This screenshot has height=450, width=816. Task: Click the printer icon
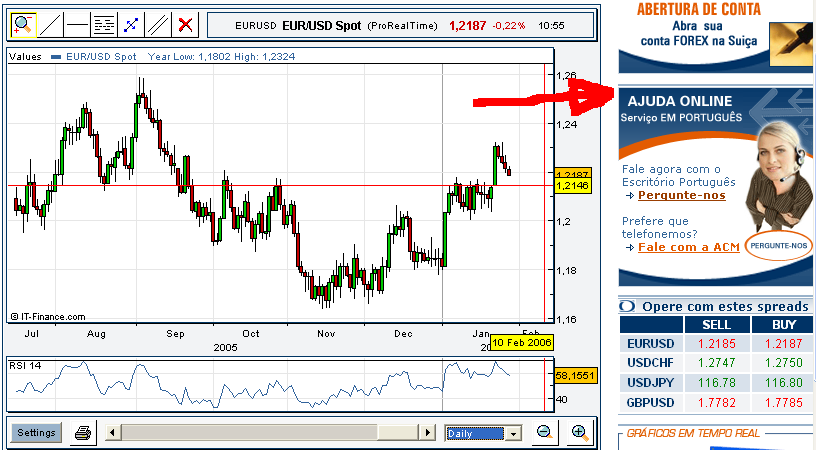83,432
